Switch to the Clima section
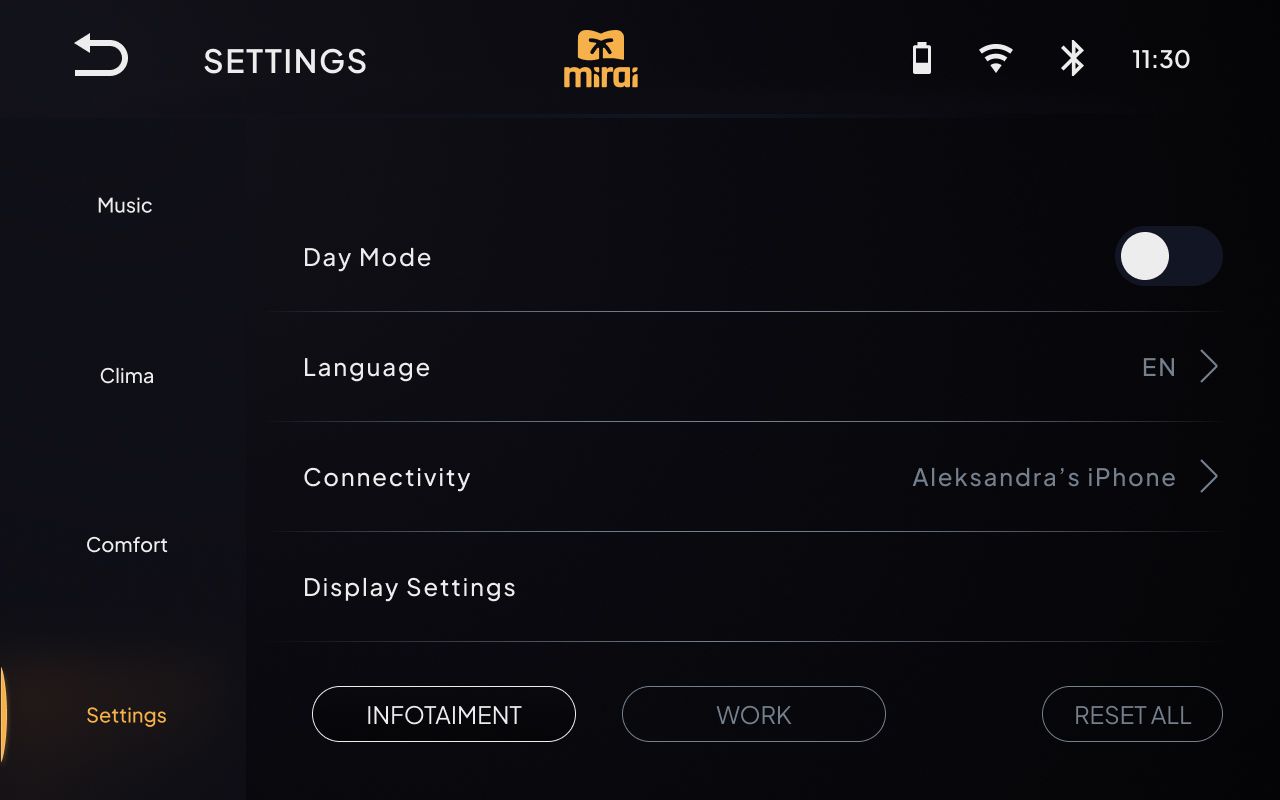This screenshot has width=1280, height=800. pos(127,376)
